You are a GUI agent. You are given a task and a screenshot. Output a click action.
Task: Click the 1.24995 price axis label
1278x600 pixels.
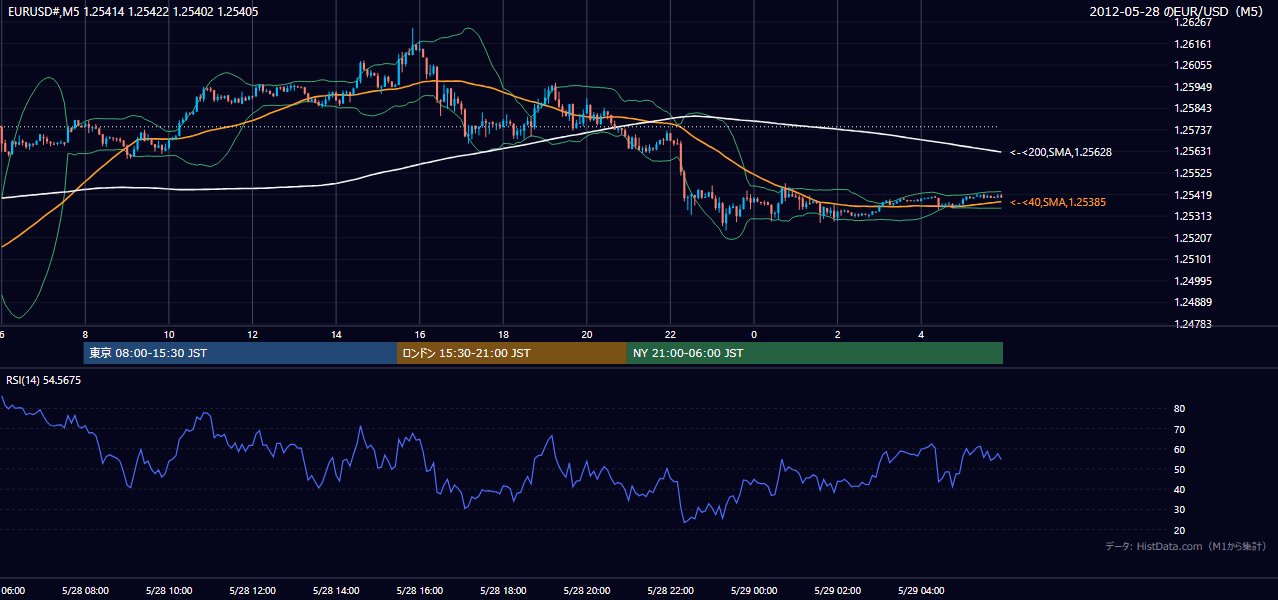pyautogui.click(x=1193, y=281)
